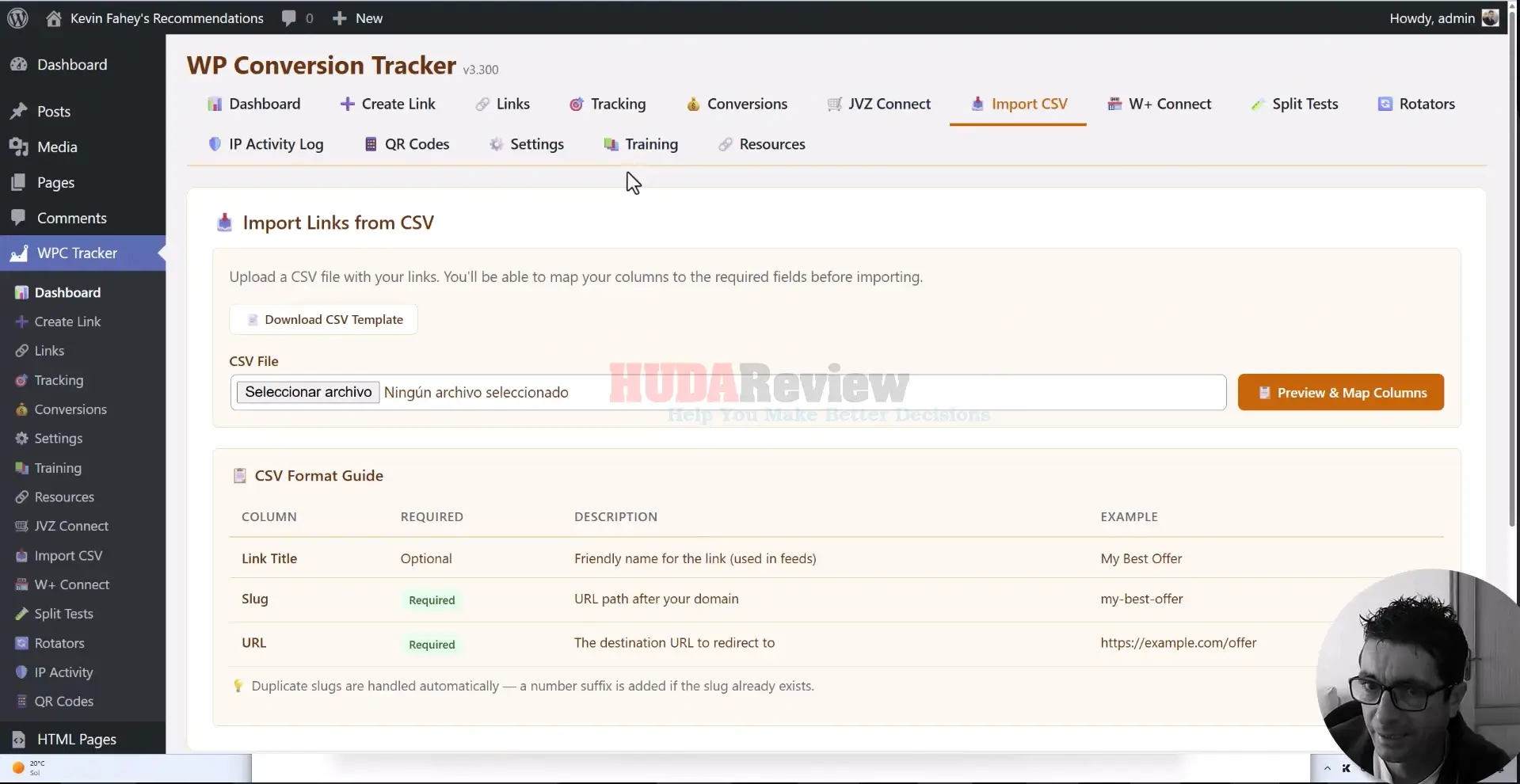
Task: Open Settings in the sidebar submenu
Action: (x=58, y=439)
